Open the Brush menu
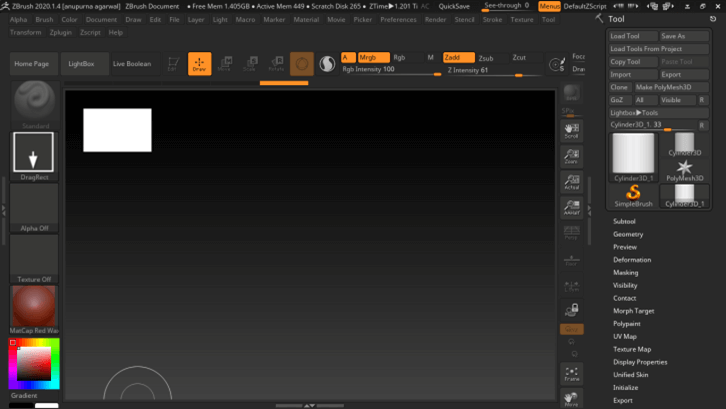The image size is (726, 409). click(x=44, y=19)
